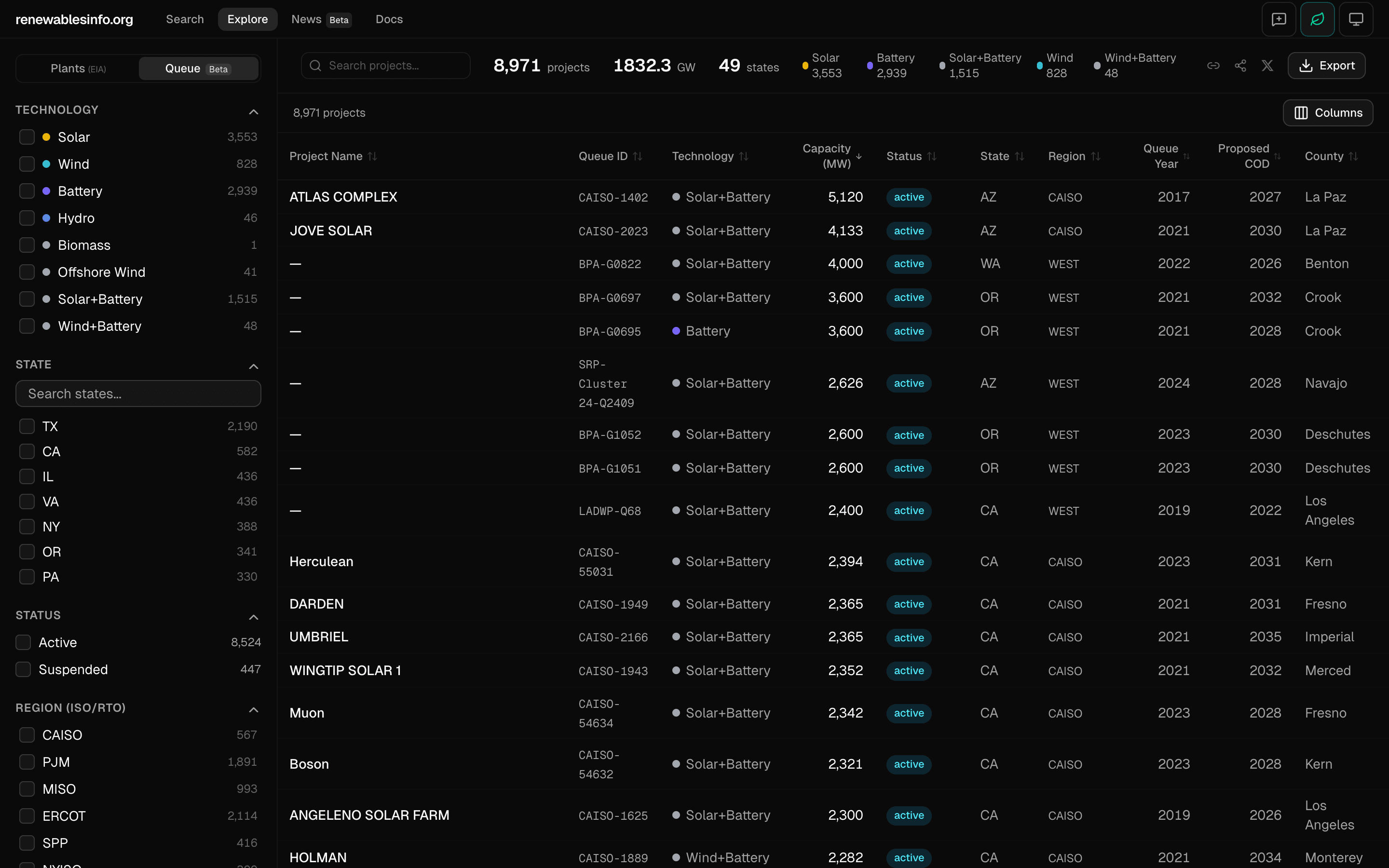Click the monitor display icon in header
This screenshot has height=868, width=1389.
pos(1356,19)
